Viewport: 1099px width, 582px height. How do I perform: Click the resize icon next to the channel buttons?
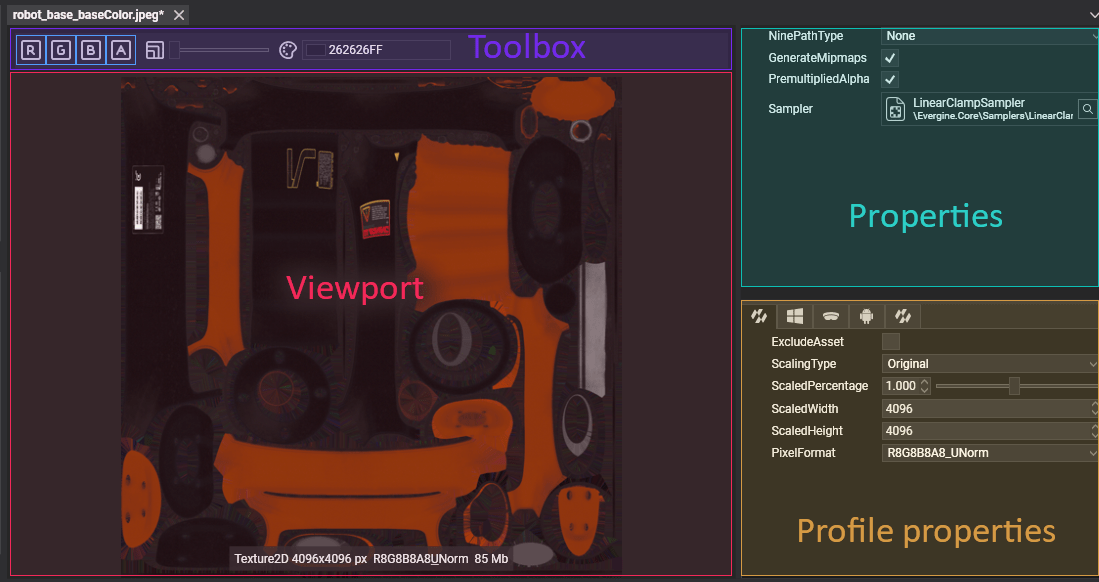(154, 49)
